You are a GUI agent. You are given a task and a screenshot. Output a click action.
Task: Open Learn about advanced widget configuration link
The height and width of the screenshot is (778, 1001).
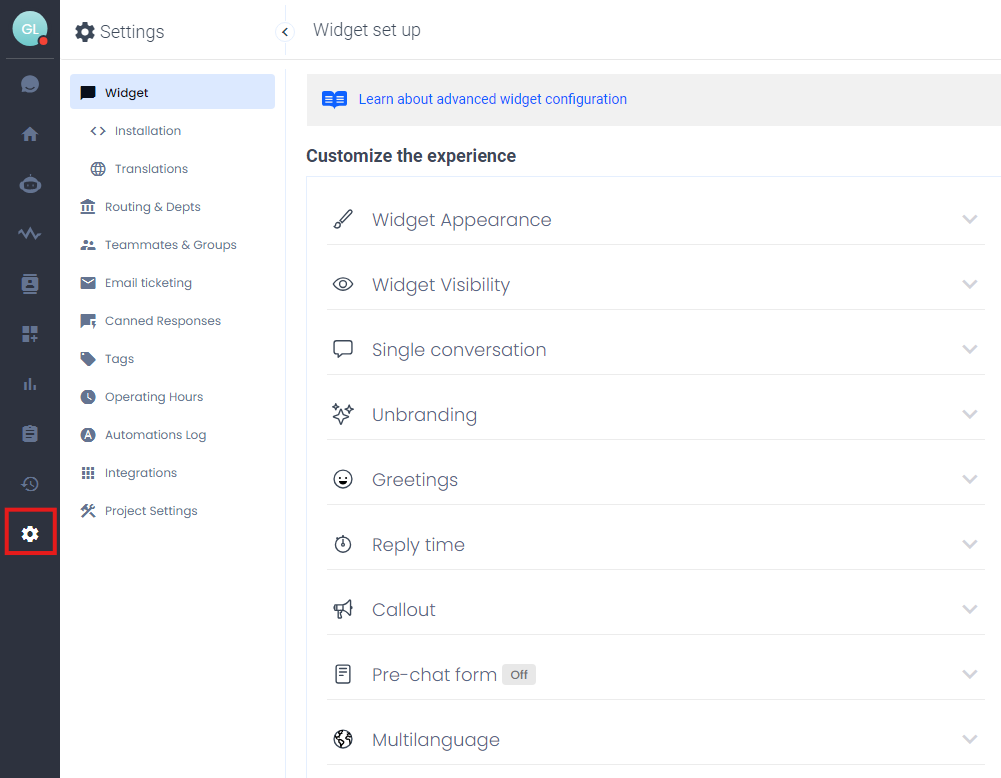[x=492, y=99]
